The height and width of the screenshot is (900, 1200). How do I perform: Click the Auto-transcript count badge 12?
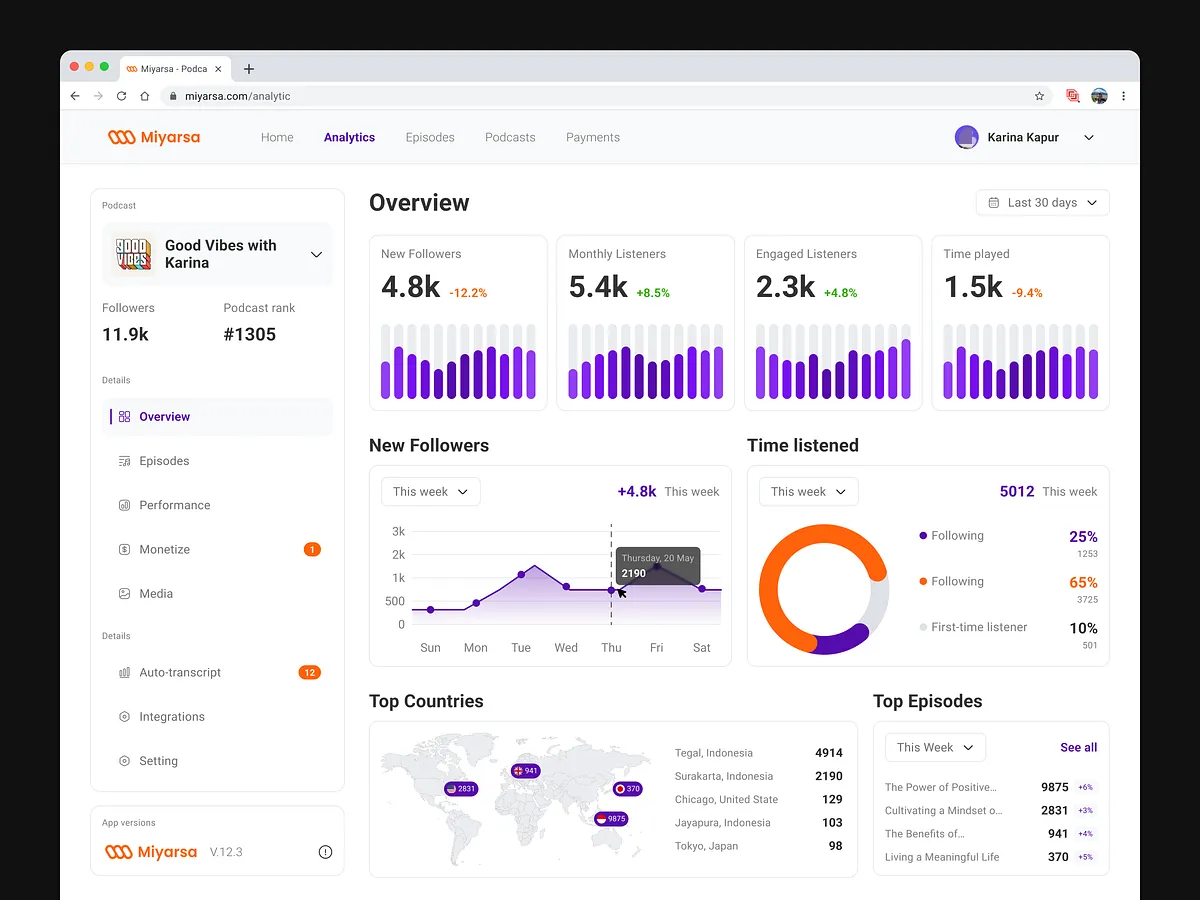click(x=310, y=673)
